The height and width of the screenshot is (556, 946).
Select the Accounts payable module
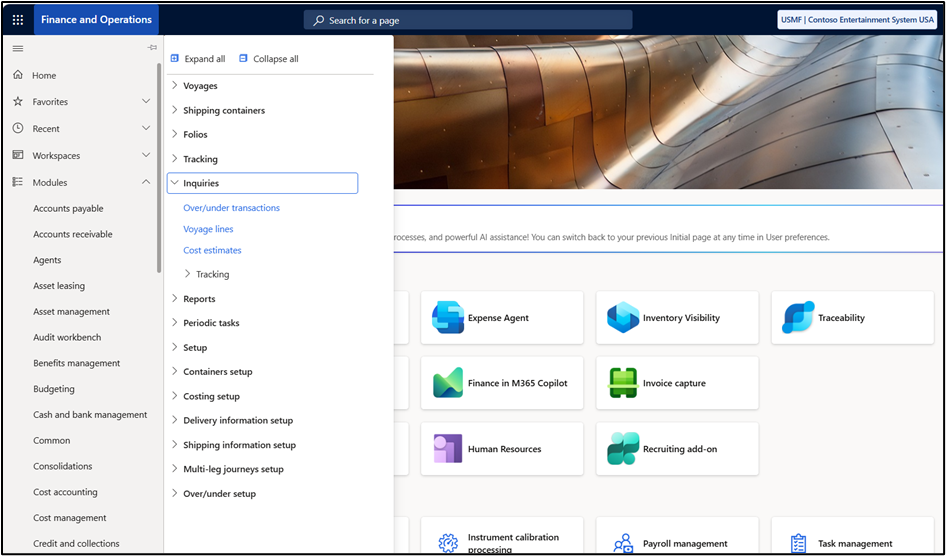pos(68,209)
